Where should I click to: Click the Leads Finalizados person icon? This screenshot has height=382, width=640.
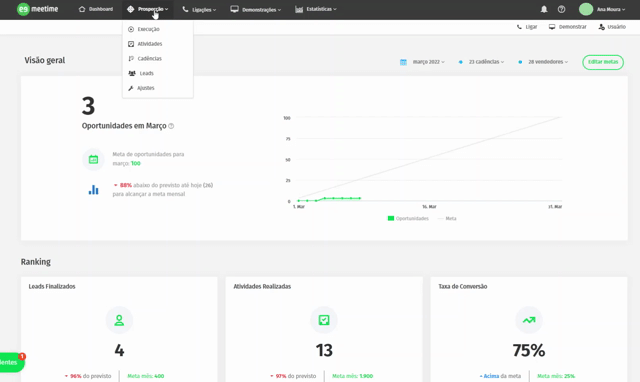point(119,320)
